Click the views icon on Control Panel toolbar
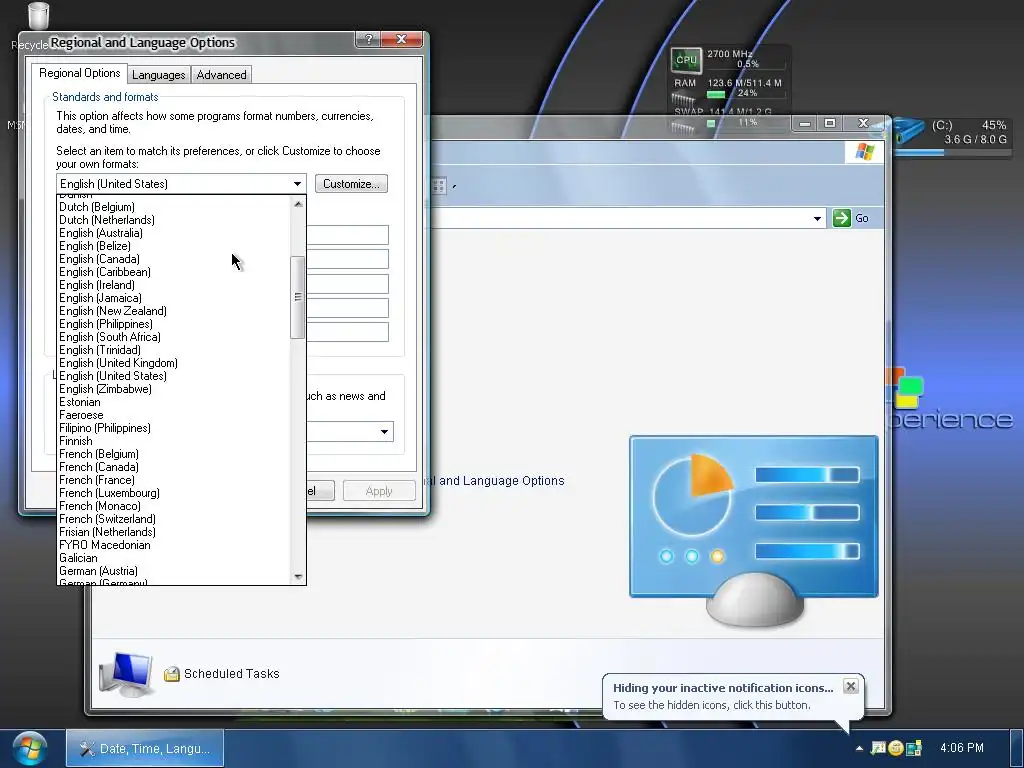Viewport: 1024px width, 768px height. tap(439, 186)
